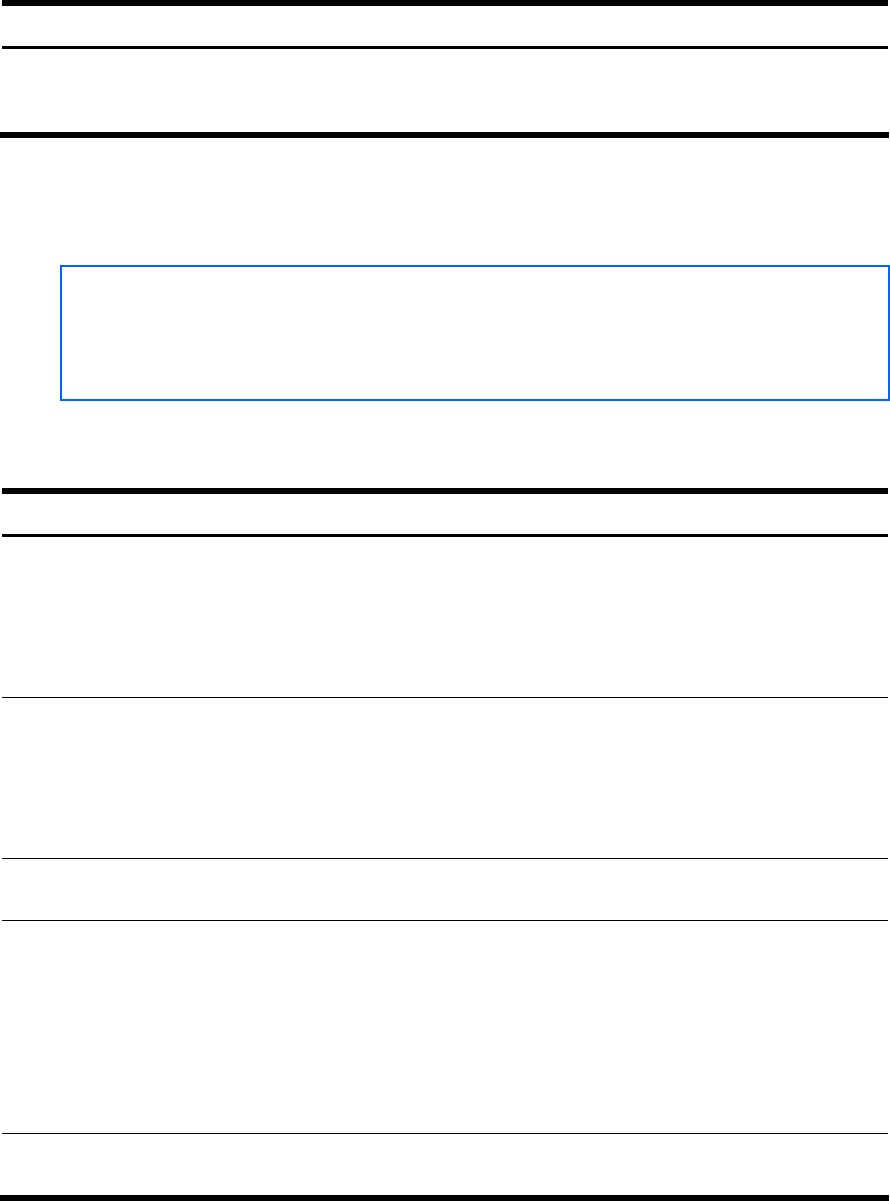Click the narrow header row at page top
This screenshot has width=890, height=1201.
click(x=445, y=26)
